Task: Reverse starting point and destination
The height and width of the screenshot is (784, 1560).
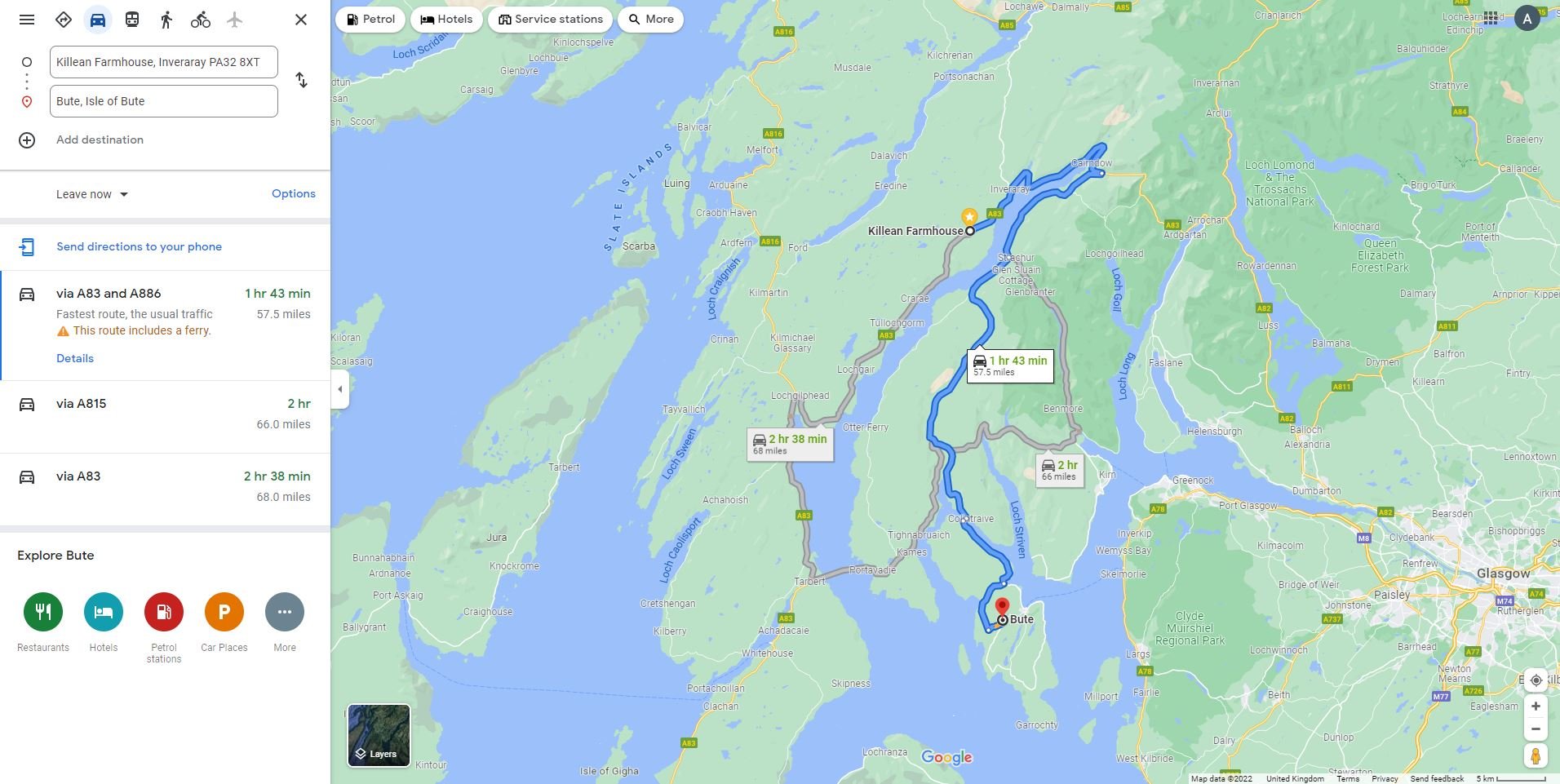Action: click(301, 80)
